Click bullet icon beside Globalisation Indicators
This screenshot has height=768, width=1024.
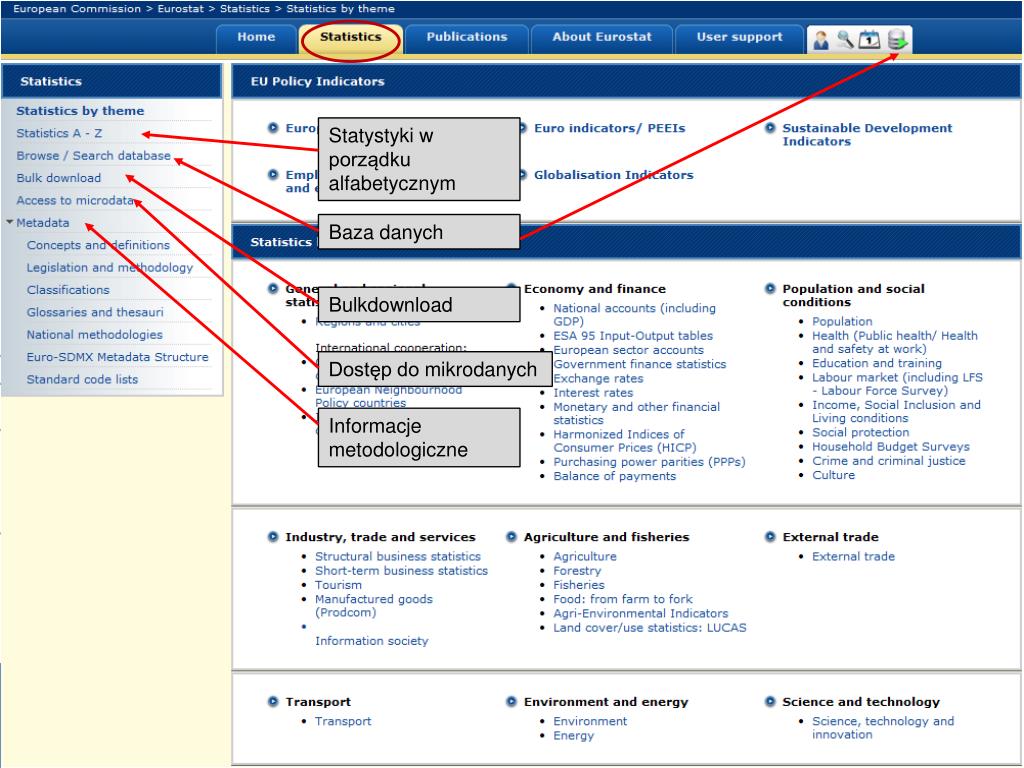pyautogui.click(x=522, y=174)
